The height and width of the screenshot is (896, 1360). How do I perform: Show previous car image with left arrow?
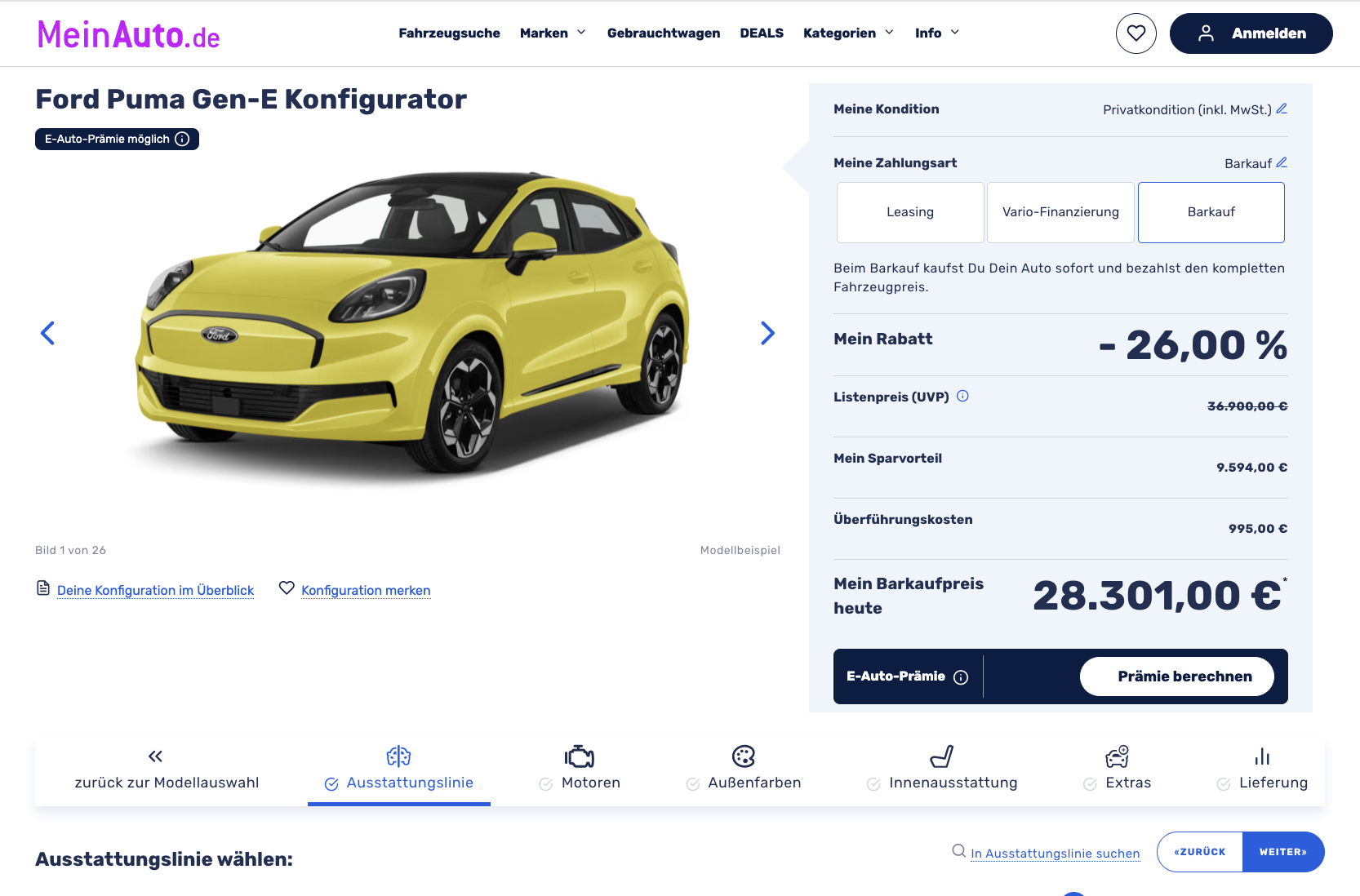click(47, 333)
